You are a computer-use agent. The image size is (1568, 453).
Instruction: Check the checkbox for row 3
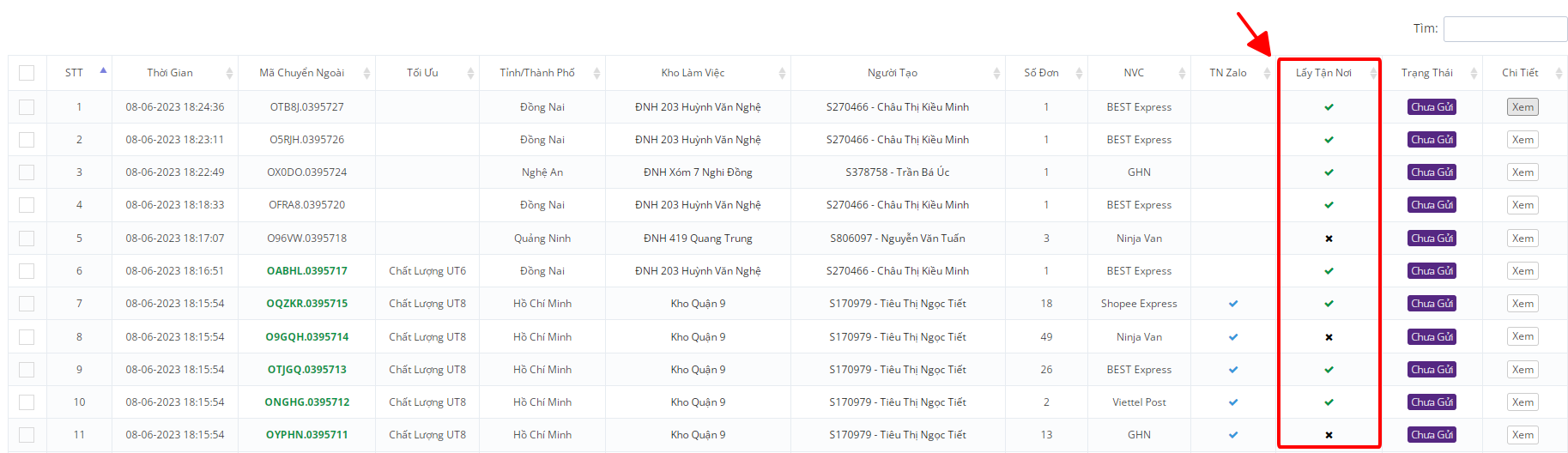[27, 172]
